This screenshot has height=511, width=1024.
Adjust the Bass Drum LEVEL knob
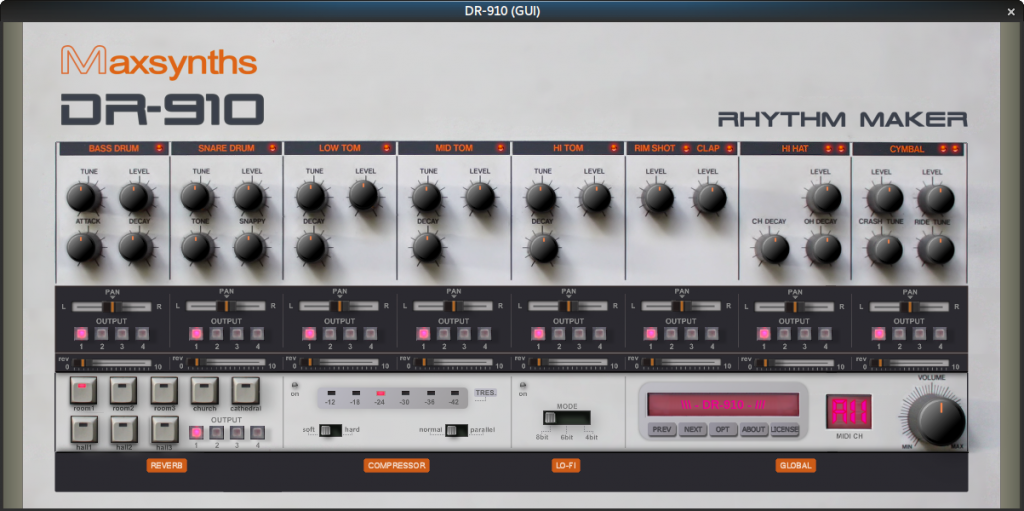coord(134,197)
